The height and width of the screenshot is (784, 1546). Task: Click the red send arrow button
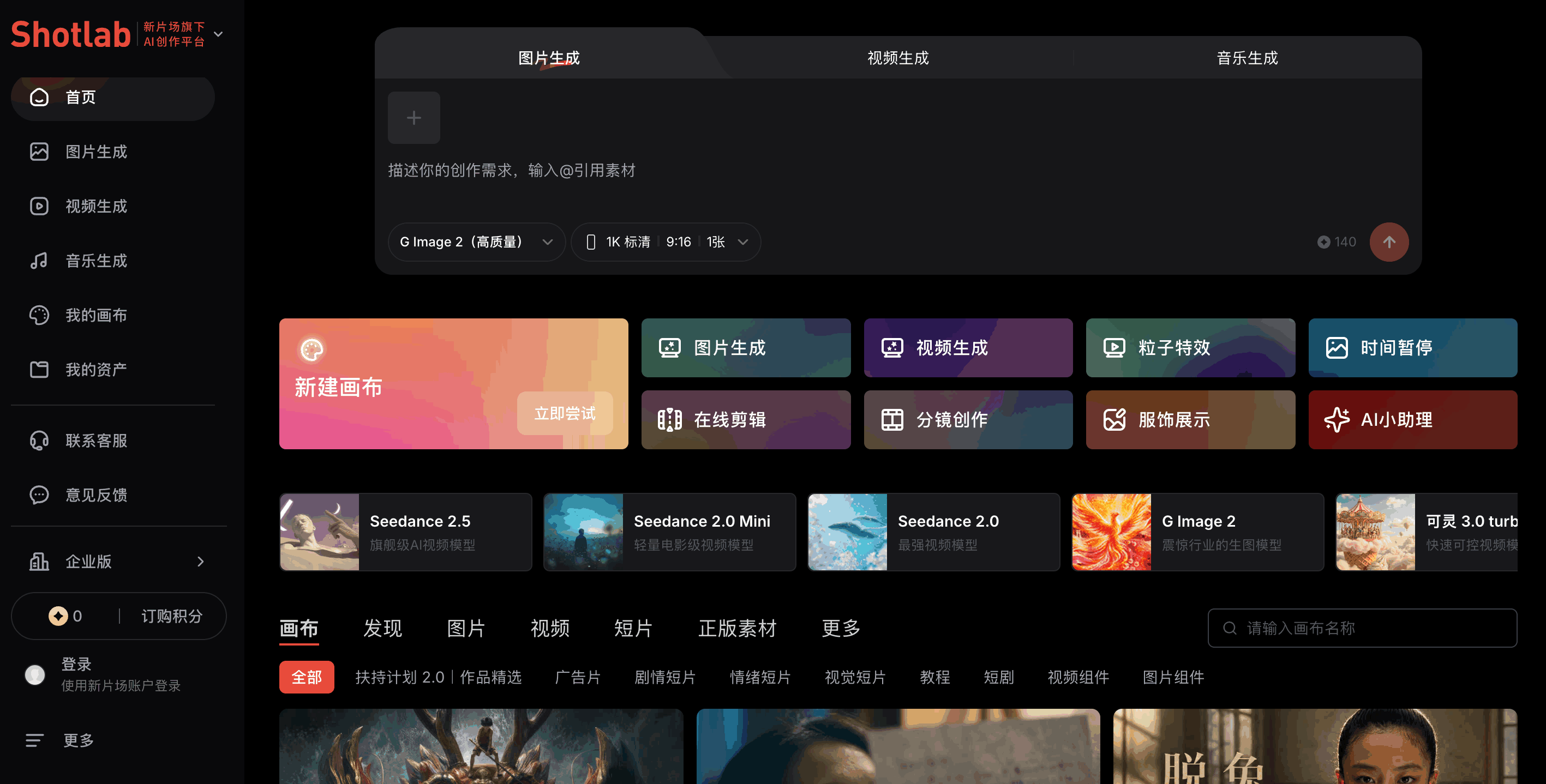tap(1389, 242)
